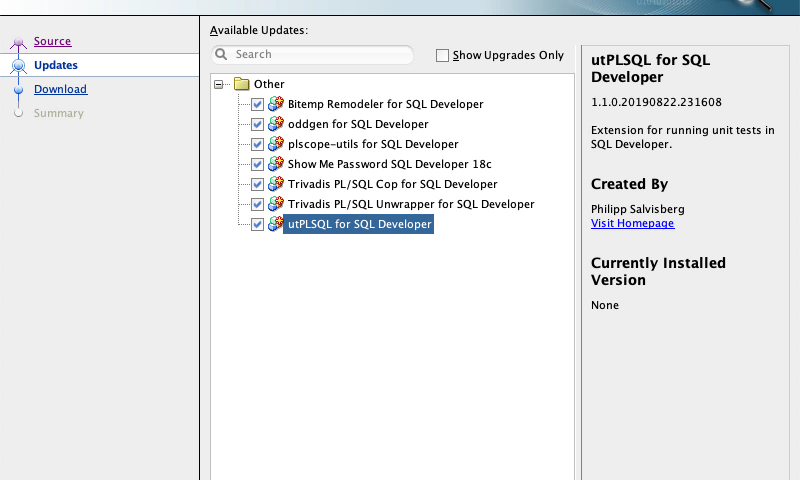The image size is (800, 480).
Task: Select Trivadis PL/SQL Cop for SQL Developer row
Action: [x=392, y=184]
